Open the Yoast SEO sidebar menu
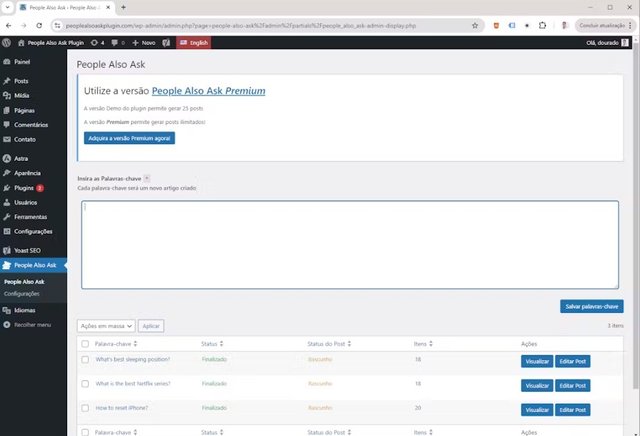The height and width of the screenshot is (436, 640). pyautogui.click(x=27, y=250)
